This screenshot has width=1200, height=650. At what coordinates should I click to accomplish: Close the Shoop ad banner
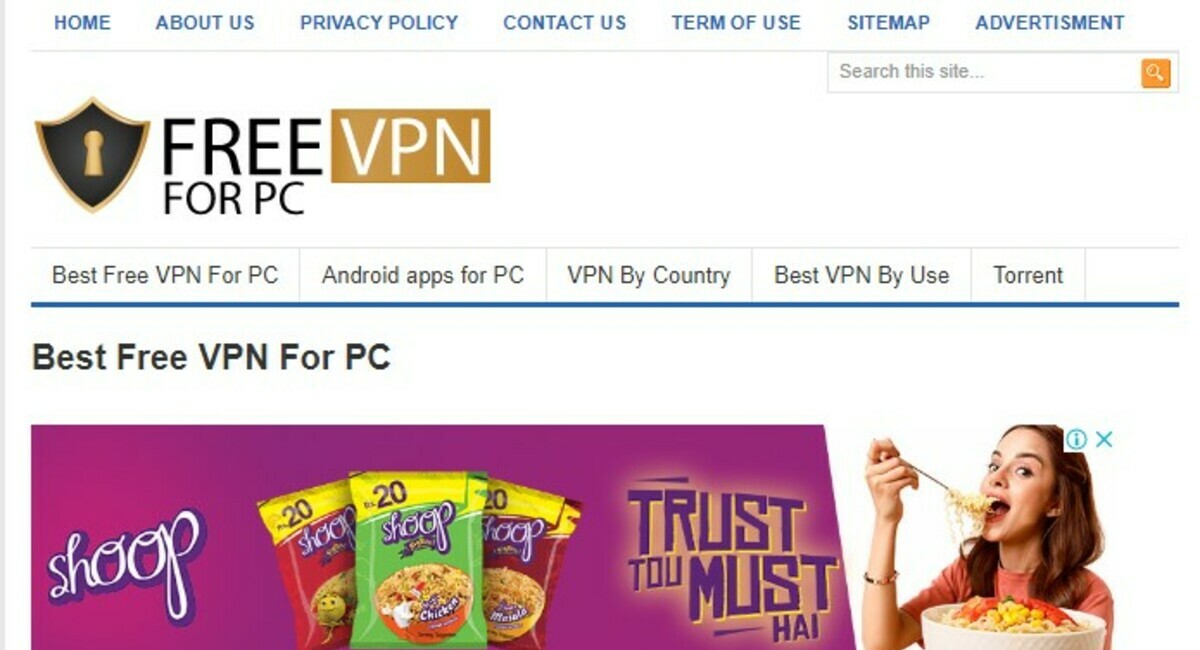pyautogui.click(x=1104, y=439)
